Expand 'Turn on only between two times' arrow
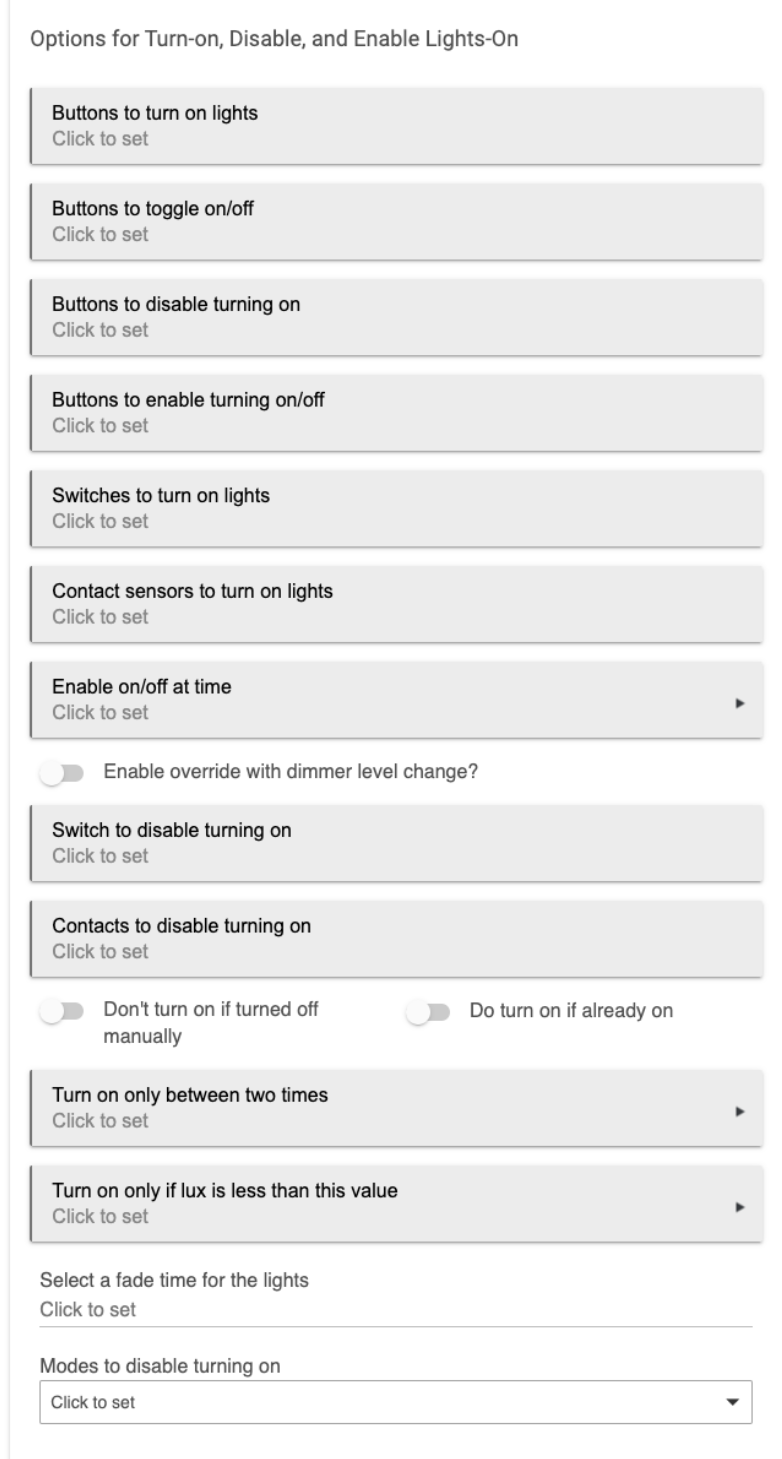782x1459 pixels. coord(741,1111)
